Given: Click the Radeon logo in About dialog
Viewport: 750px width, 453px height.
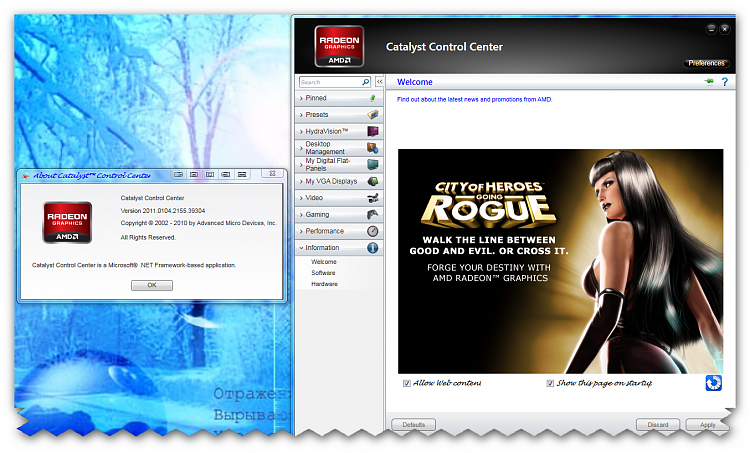Looking at the screenshot, I should pos(67,222).
